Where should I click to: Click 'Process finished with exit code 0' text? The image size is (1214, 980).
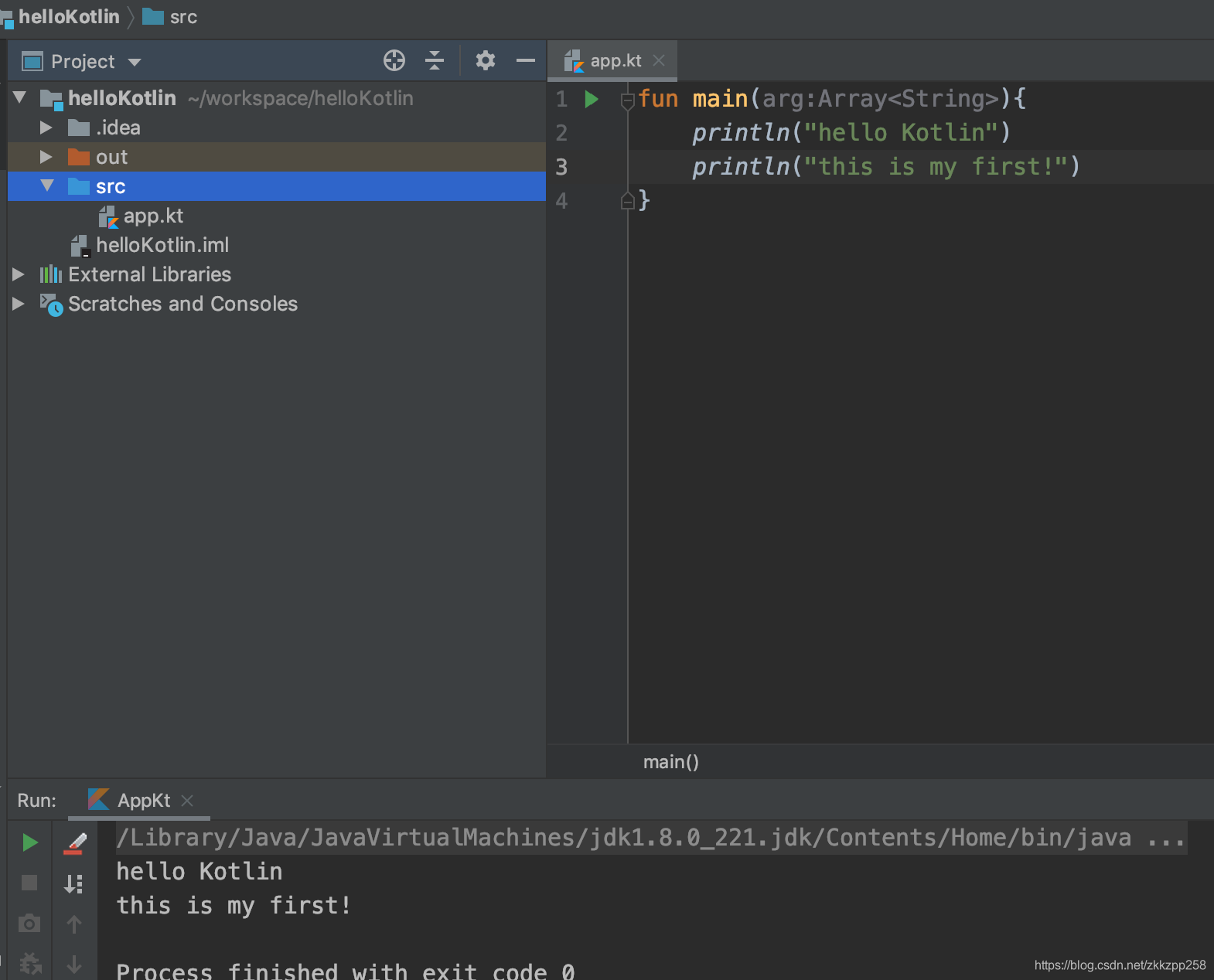click(x=346, y=971)
